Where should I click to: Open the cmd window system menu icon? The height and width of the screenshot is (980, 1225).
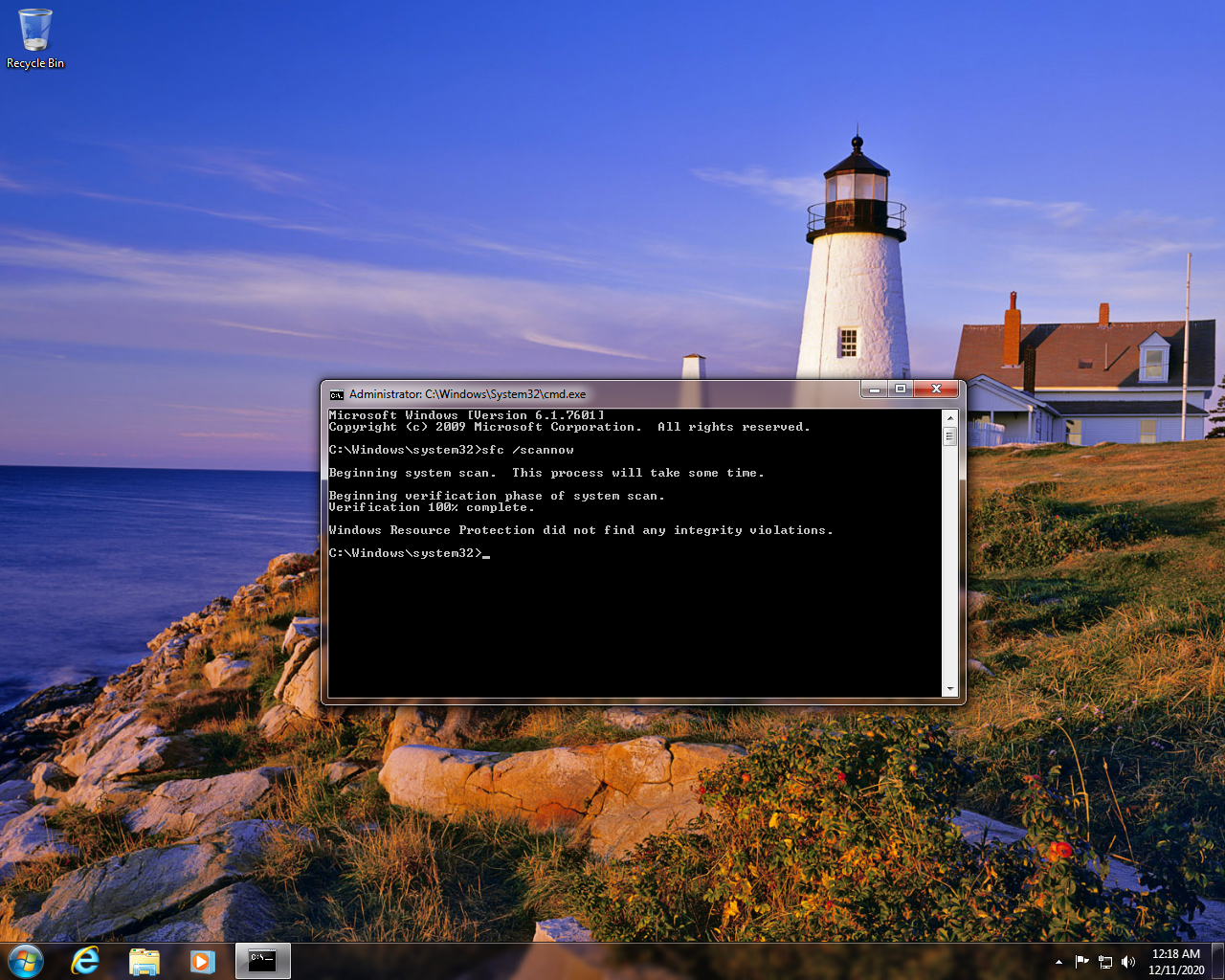click(336, 394)
